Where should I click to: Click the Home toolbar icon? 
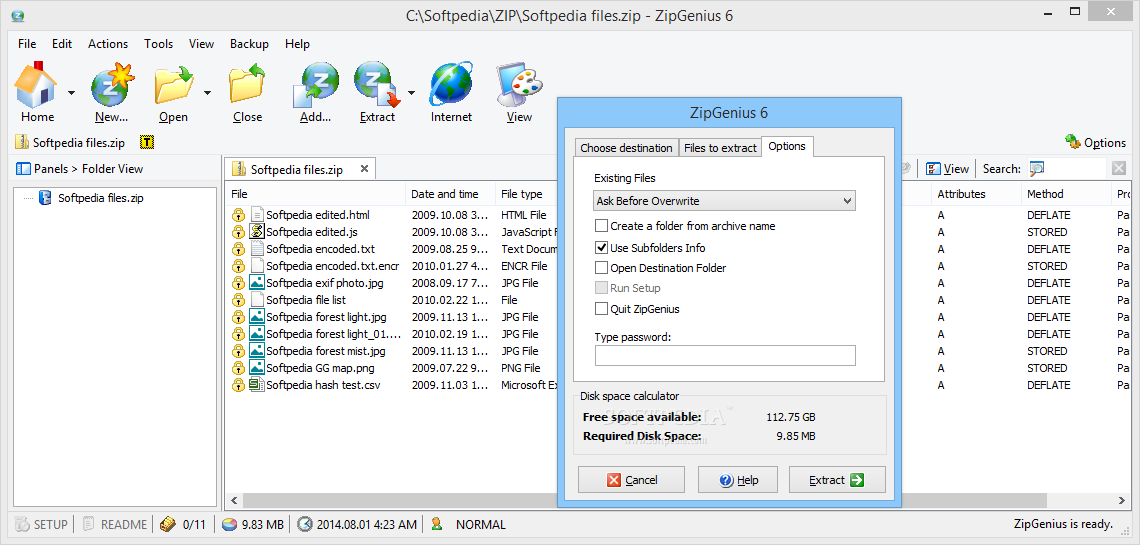click(36, 85)
